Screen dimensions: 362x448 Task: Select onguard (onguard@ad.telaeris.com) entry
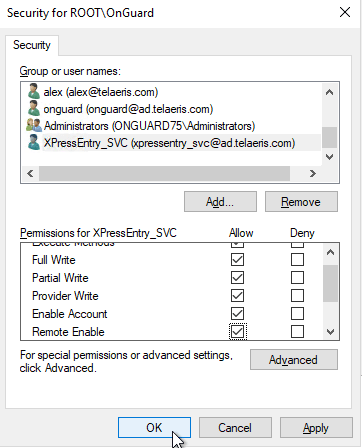pos(128,109)
